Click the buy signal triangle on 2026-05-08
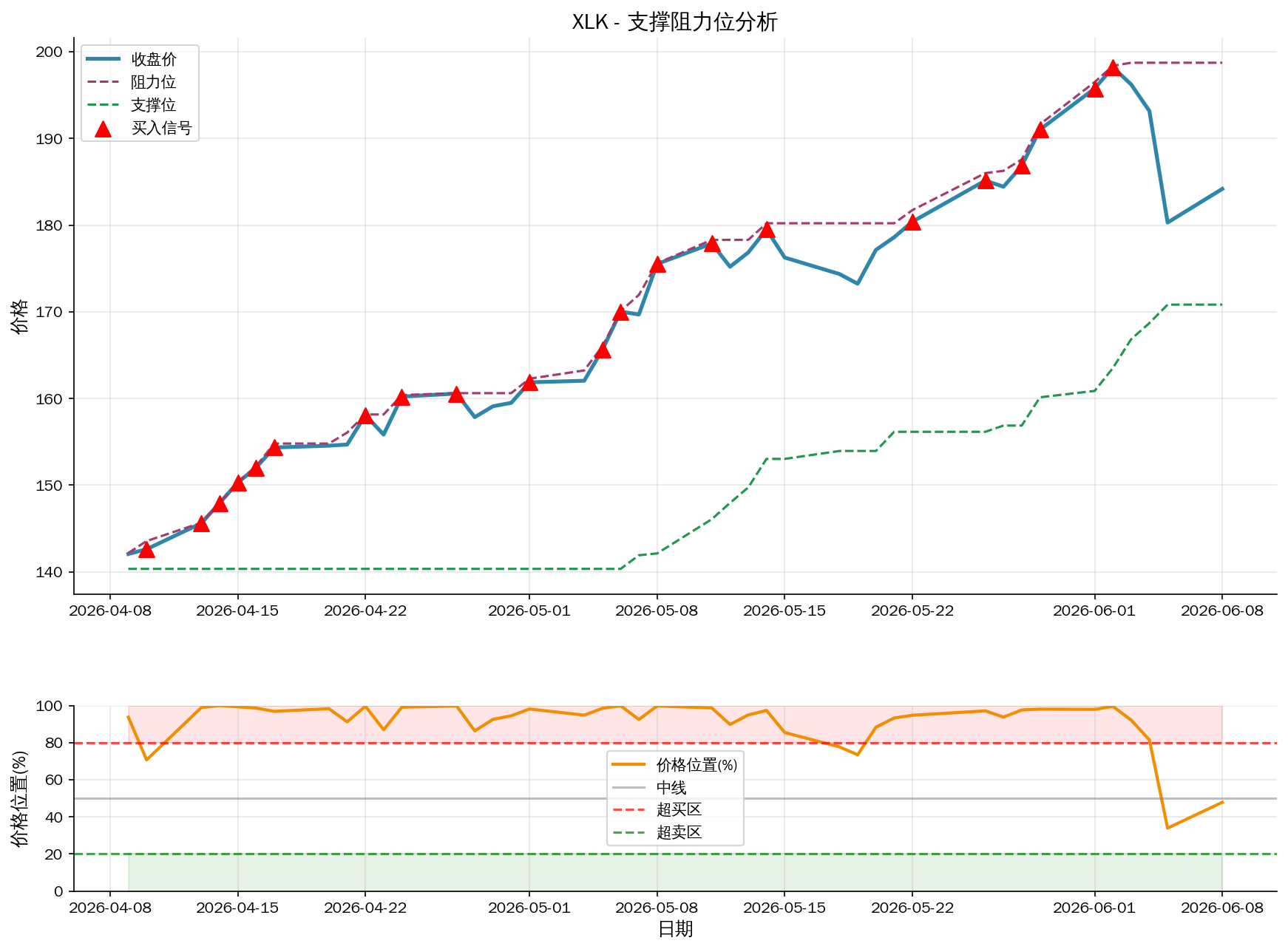The height and width of the screenshot is (949, 1288). pyautogui.click(x=657, y=265)
